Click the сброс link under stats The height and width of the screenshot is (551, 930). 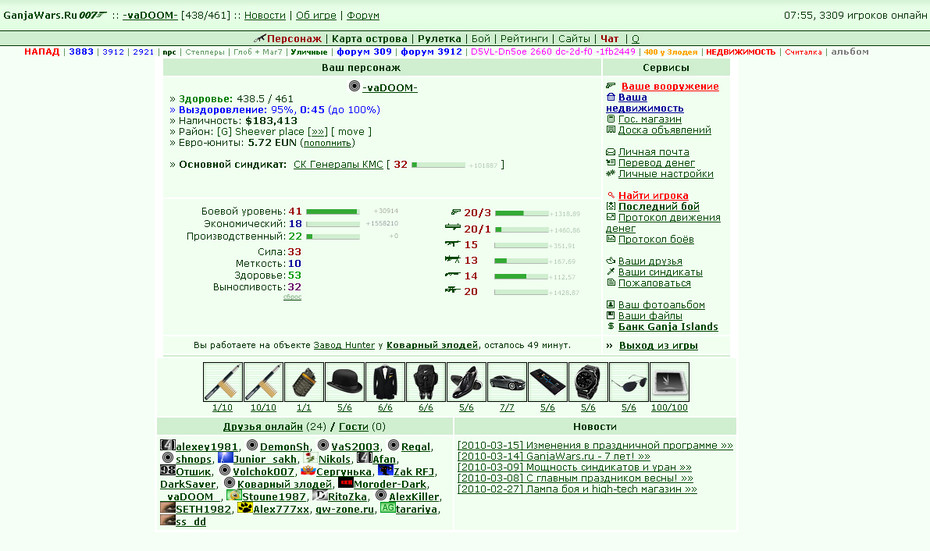[x=292, y=297]
